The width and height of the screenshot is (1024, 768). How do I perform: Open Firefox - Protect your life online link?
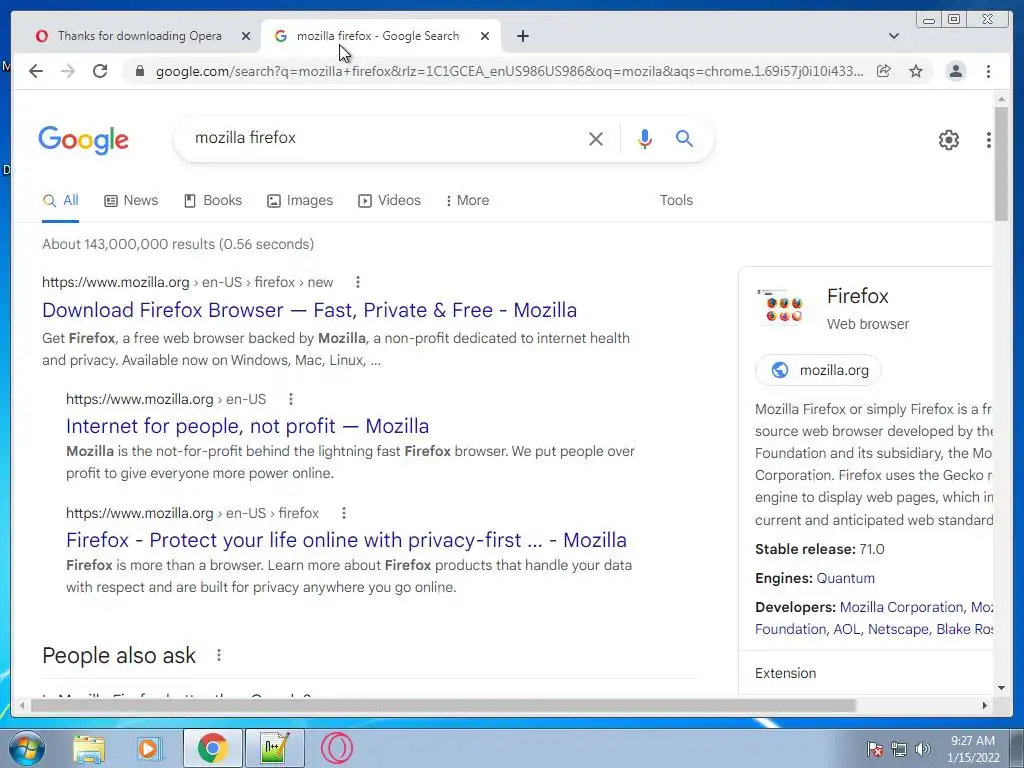coord(346,540)
